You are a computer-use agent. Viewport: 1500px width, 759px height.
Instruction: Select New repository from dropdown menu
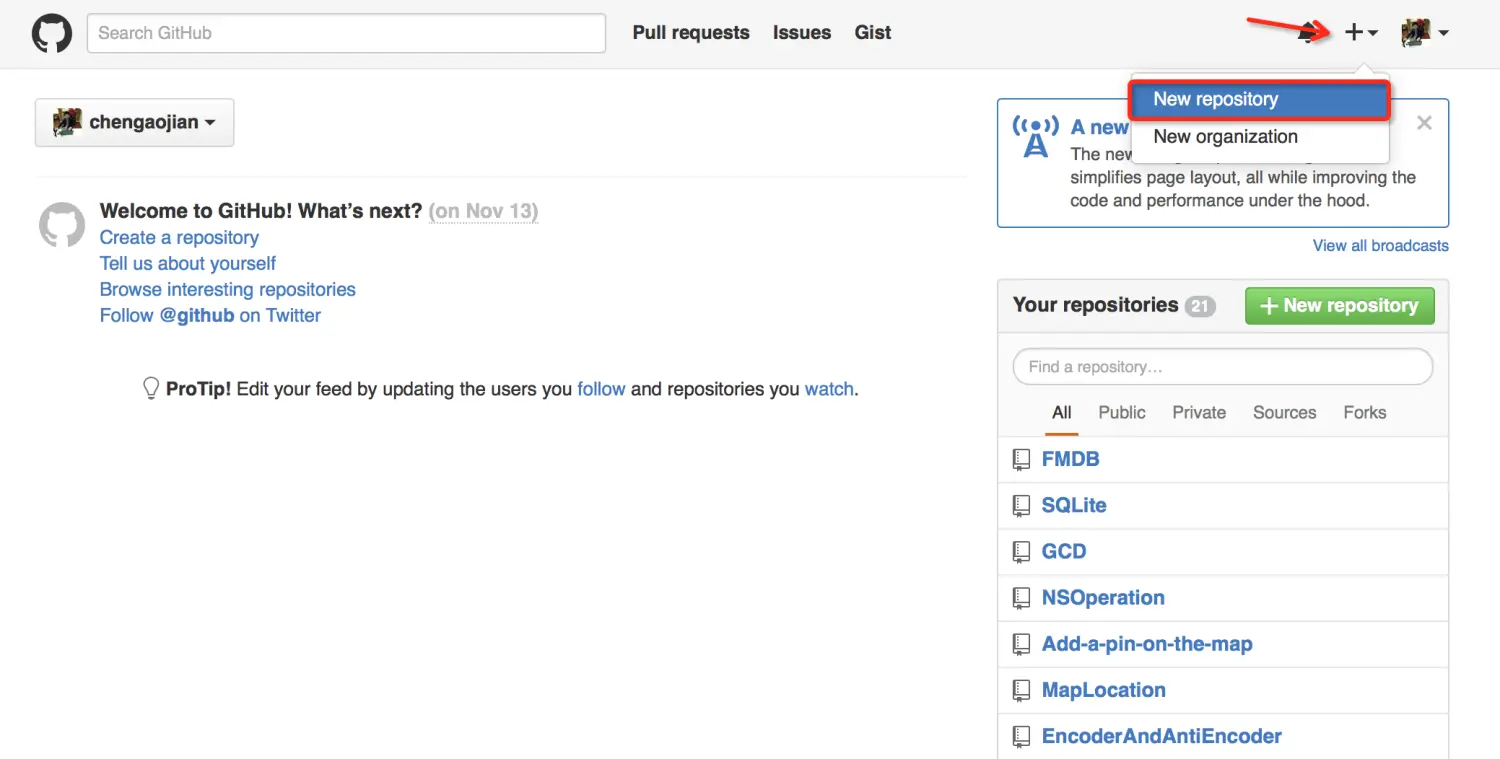[x=1260, y=100]
